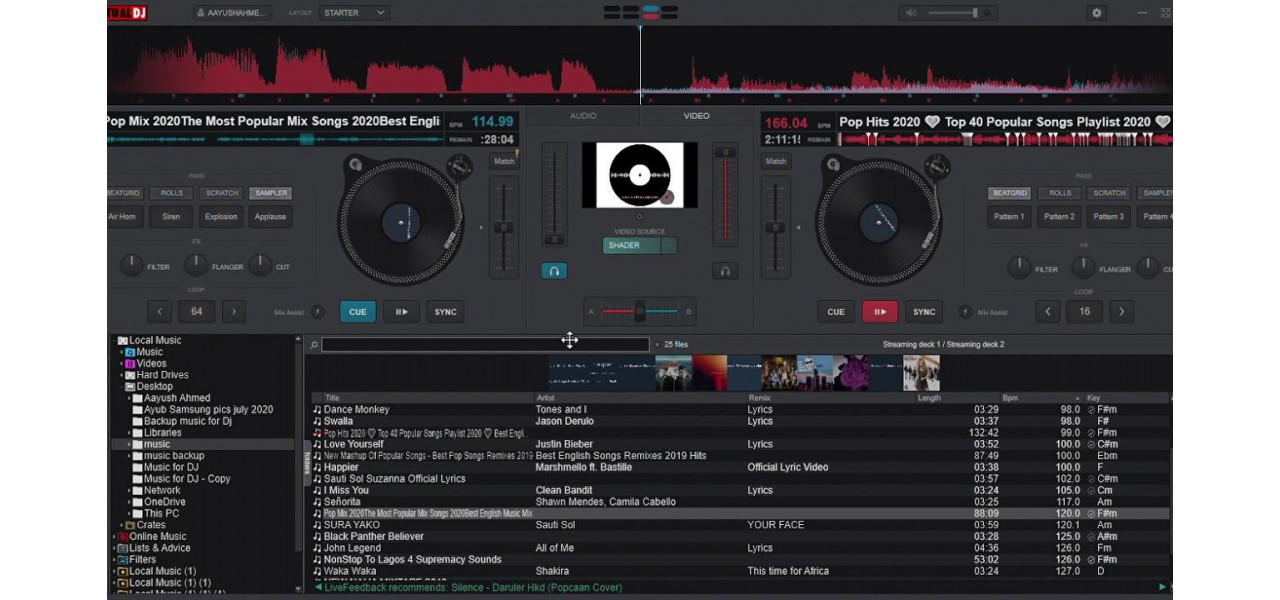Open the STARTER layout dropdown
The height and width of the screenshot is (600, 1280).
click(x=354, y=13)
